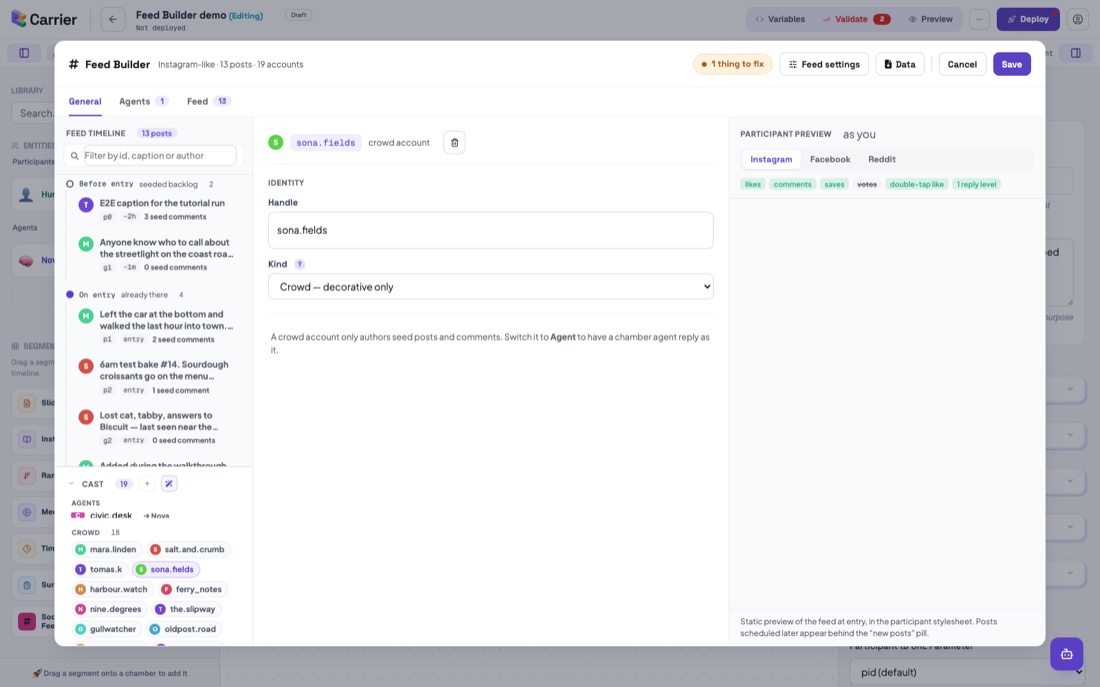Screen dimensions: 1100x687
Task: Click the Feed Builder hash icon
Action: coord(73,65)
